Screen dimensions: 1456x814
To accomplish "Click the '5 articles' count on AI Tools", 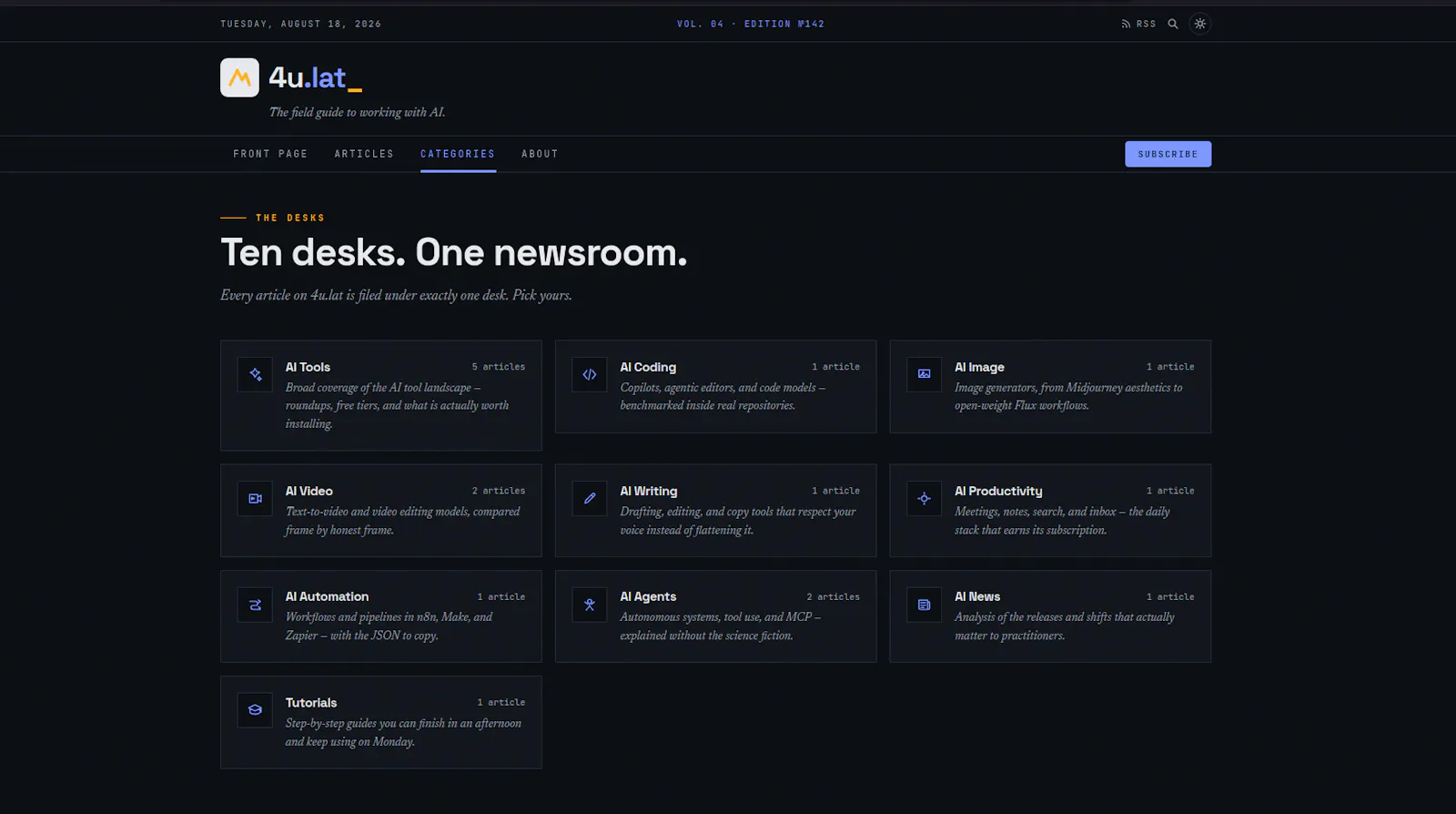I will [499, 367].
